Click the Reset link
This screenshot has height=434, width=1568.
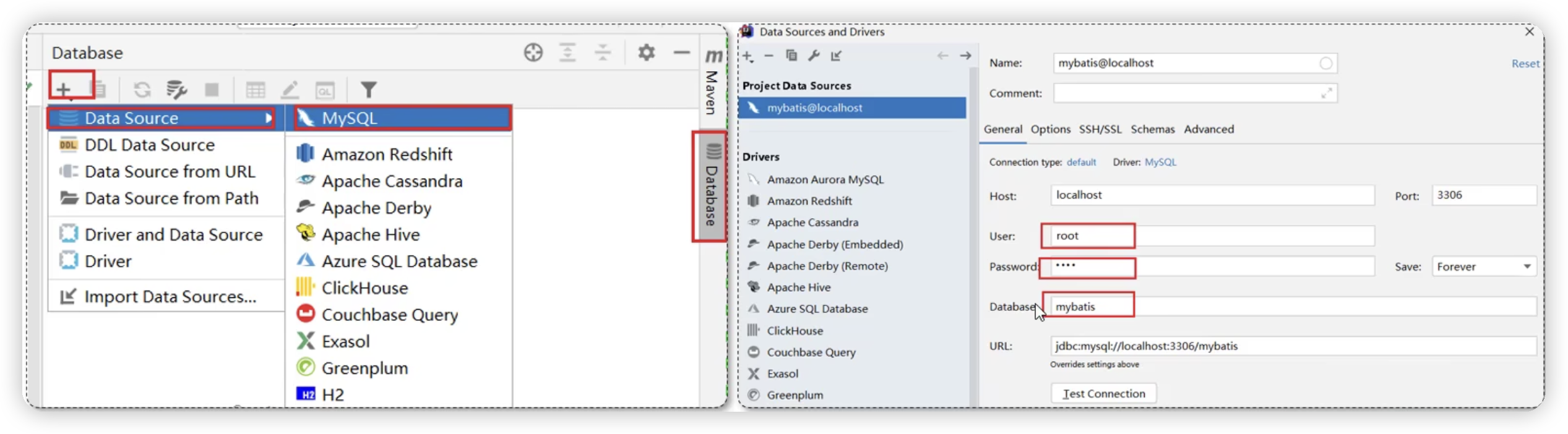(1525, 64)
